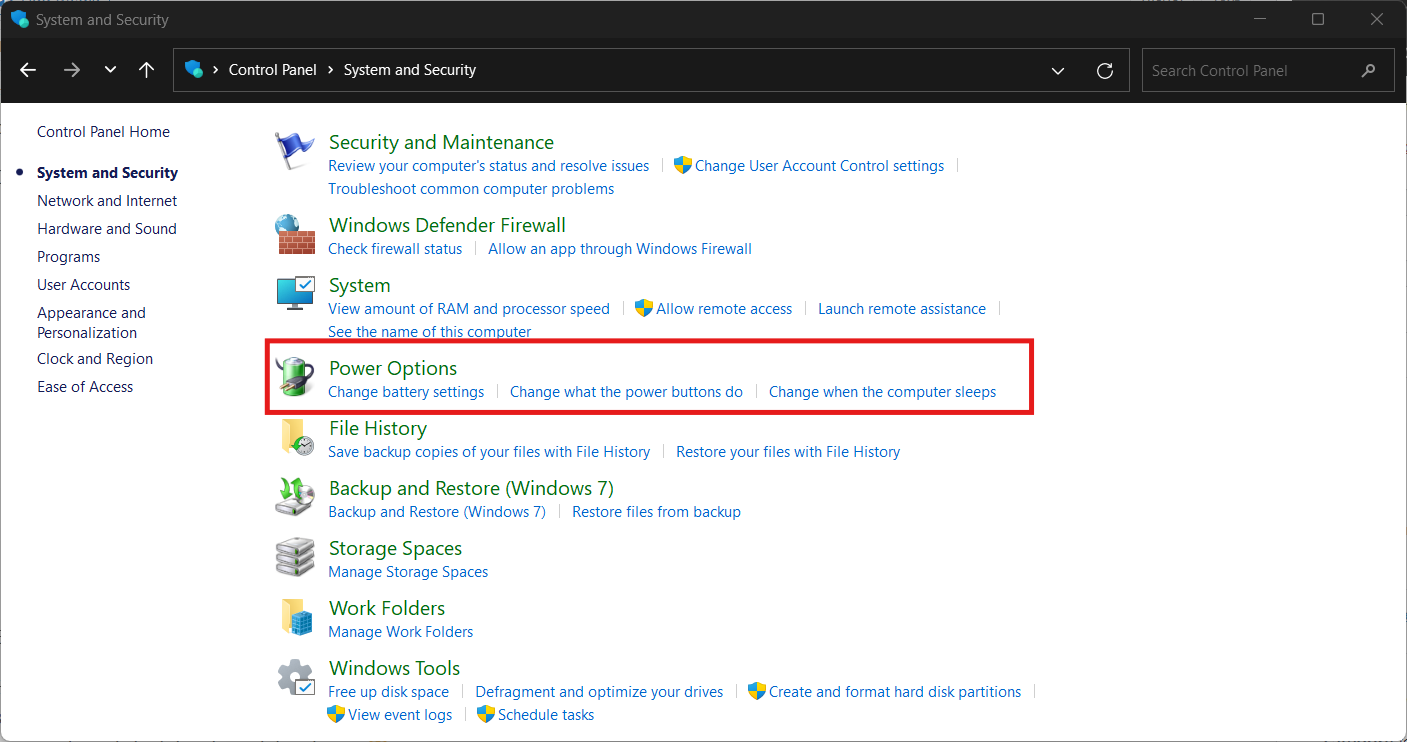Open Clock and Region category
1407x742 pixels.
point(95,359)
